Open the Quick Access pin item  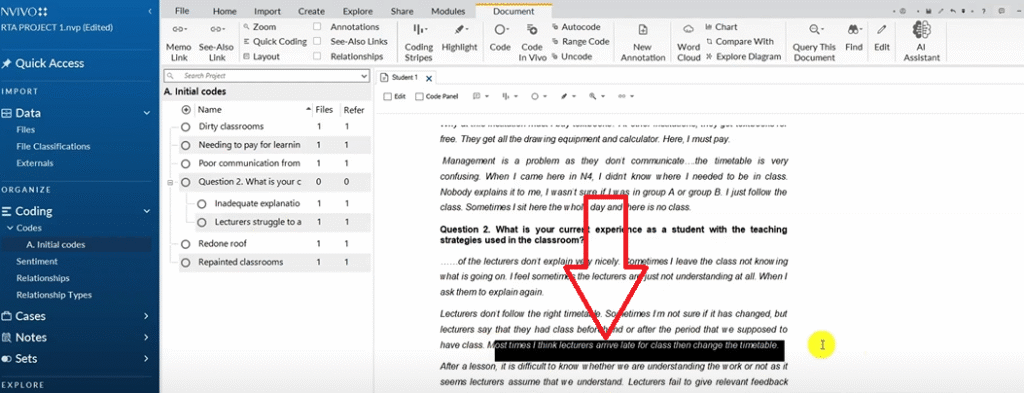[43, 63]
